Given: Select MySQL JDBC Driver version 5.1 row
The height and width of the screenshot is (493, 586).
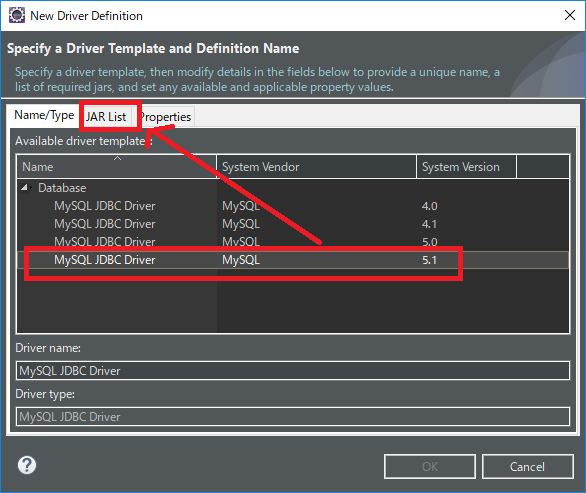Looking at the screenshot, I should click(x=293, y=260).
